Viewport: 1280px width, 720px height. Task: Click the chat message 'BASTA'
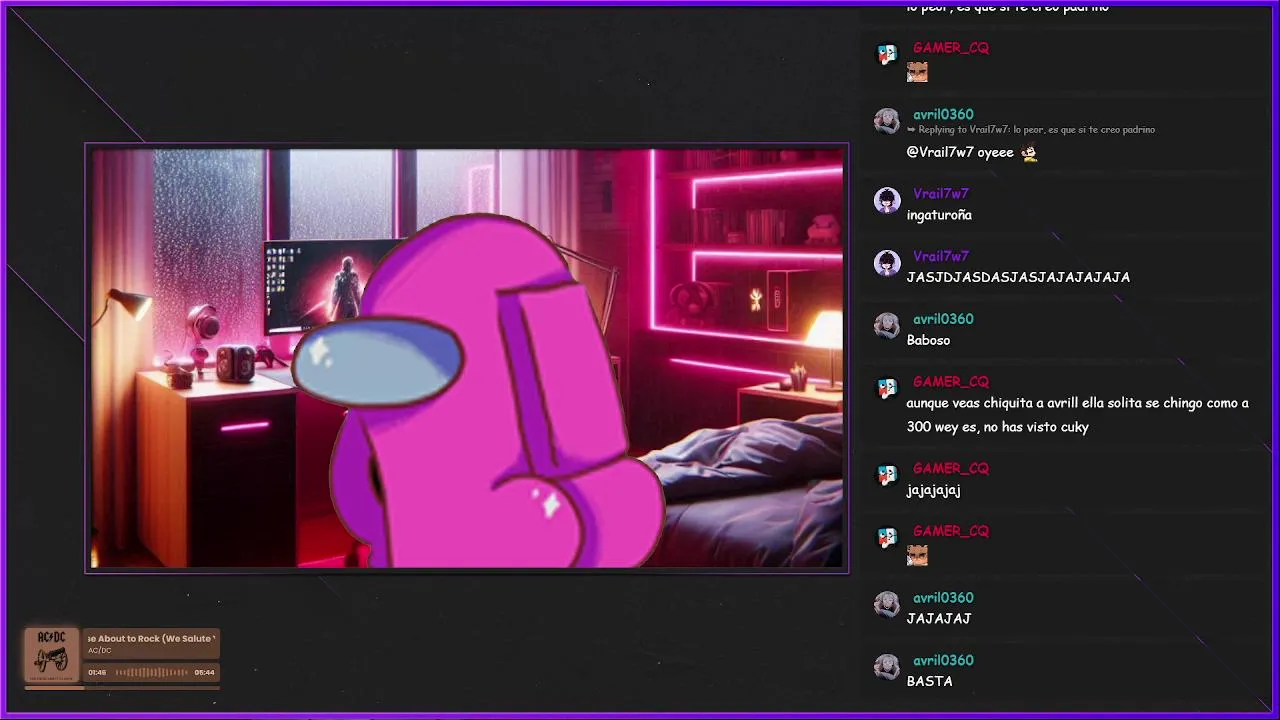click(x=929, y=681)
